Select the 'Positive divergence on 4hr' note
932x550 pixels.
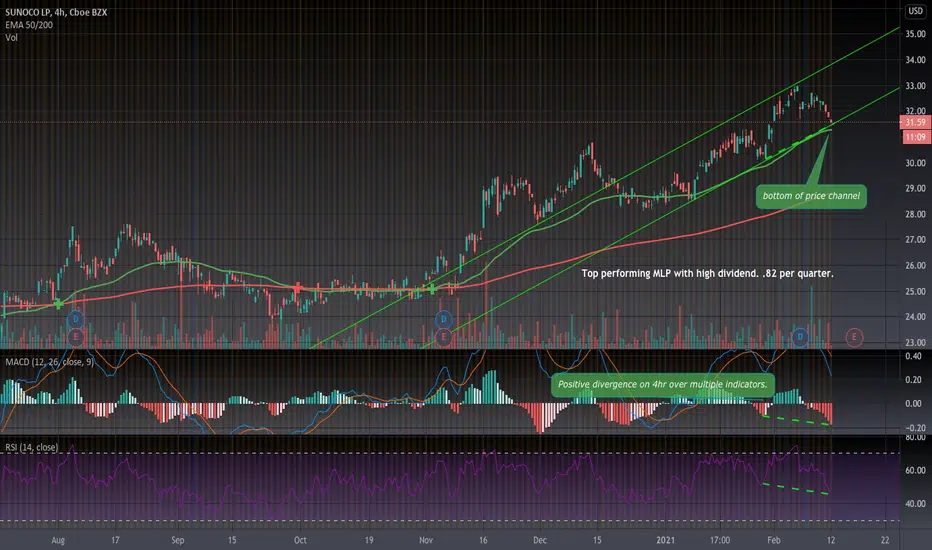click(663, 385)
